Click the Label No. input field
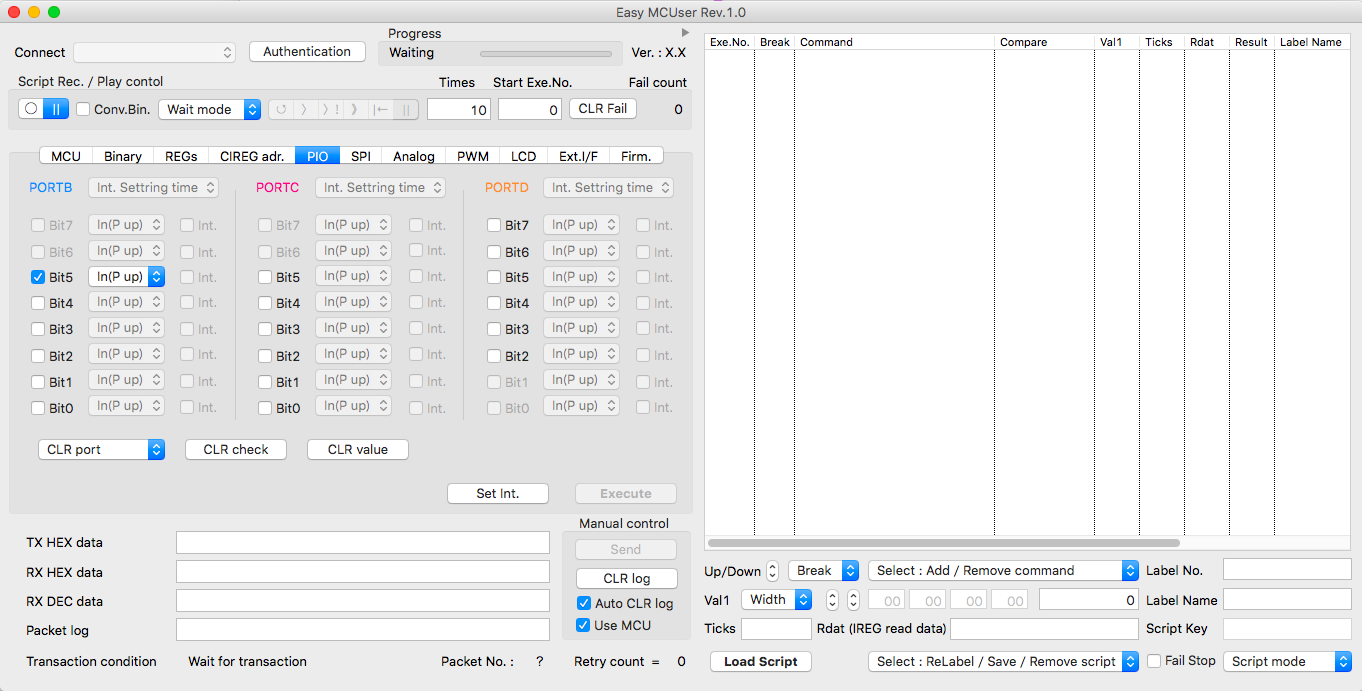 click(x=1287, y=570)
